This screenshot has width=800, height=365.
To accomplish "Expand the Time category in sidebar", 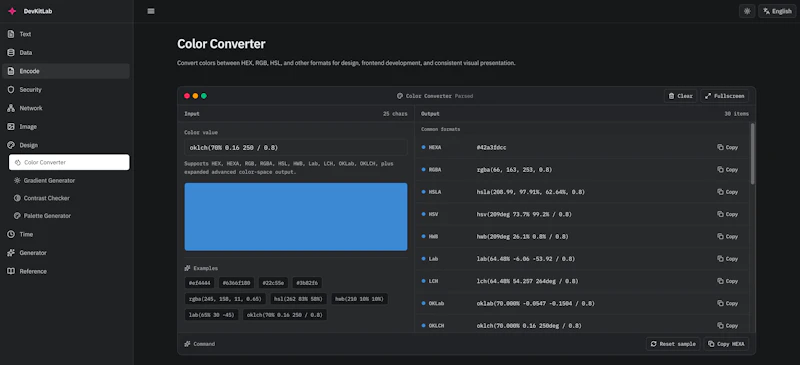I will [66, 234].
